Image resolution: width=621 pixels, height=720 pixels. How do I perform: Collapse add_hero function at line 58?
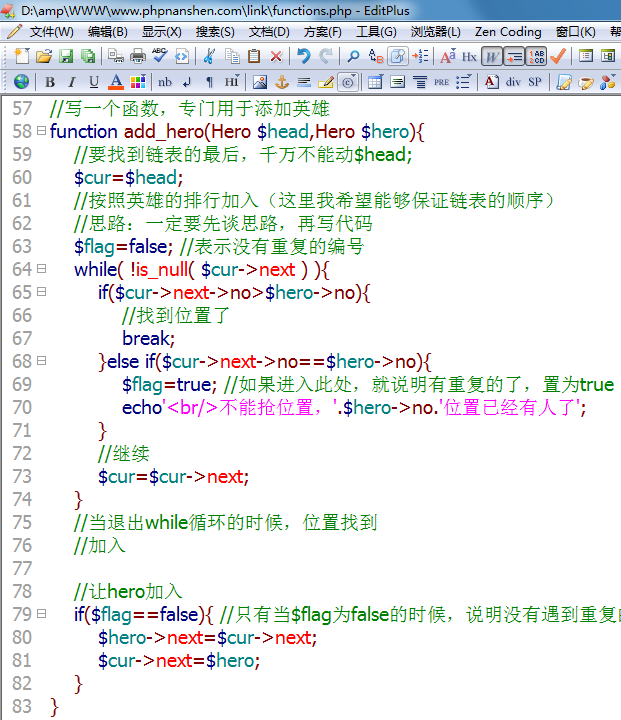coord(41,131)
